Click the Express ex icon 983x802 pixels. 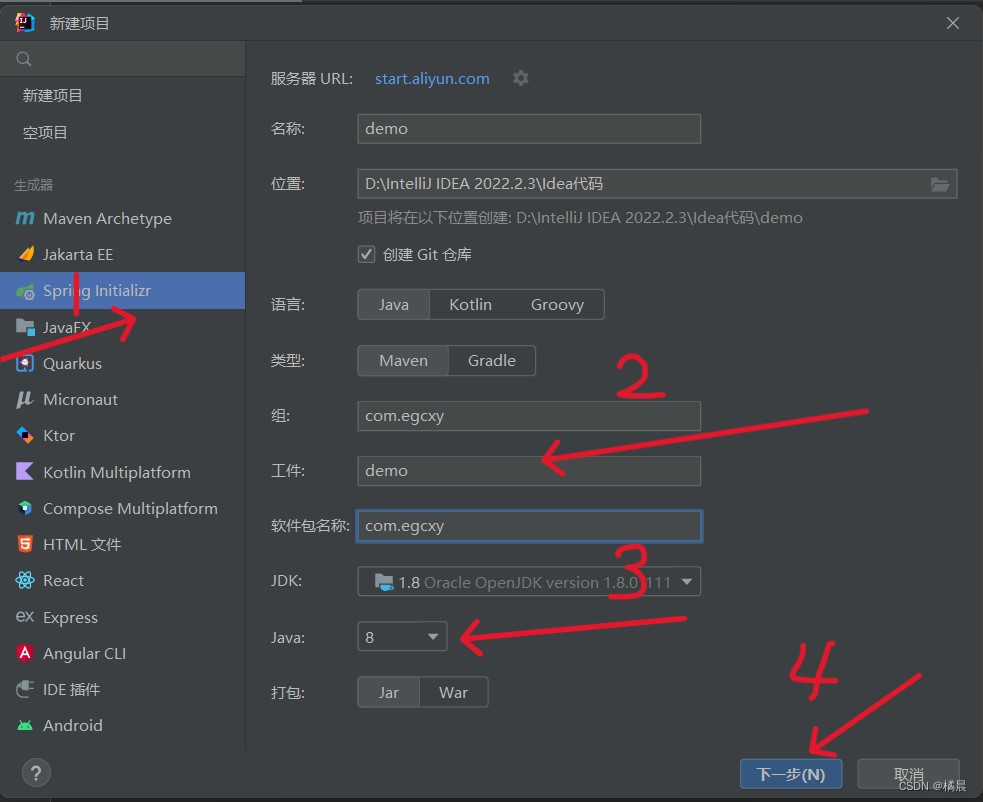(x=25, y=617)
